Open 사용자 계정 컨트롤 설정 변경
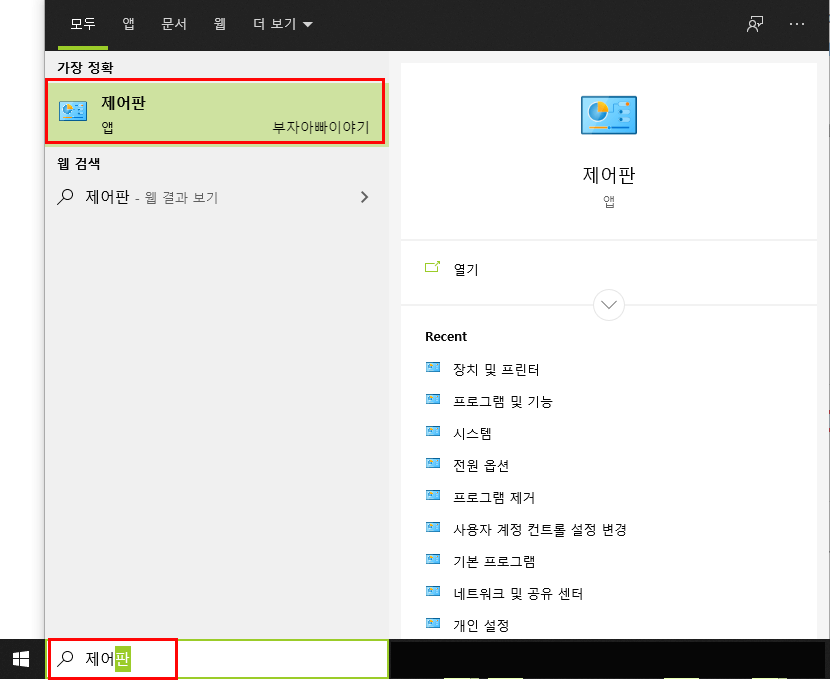This screenshot has width=830, height=680. pos(540,530)
